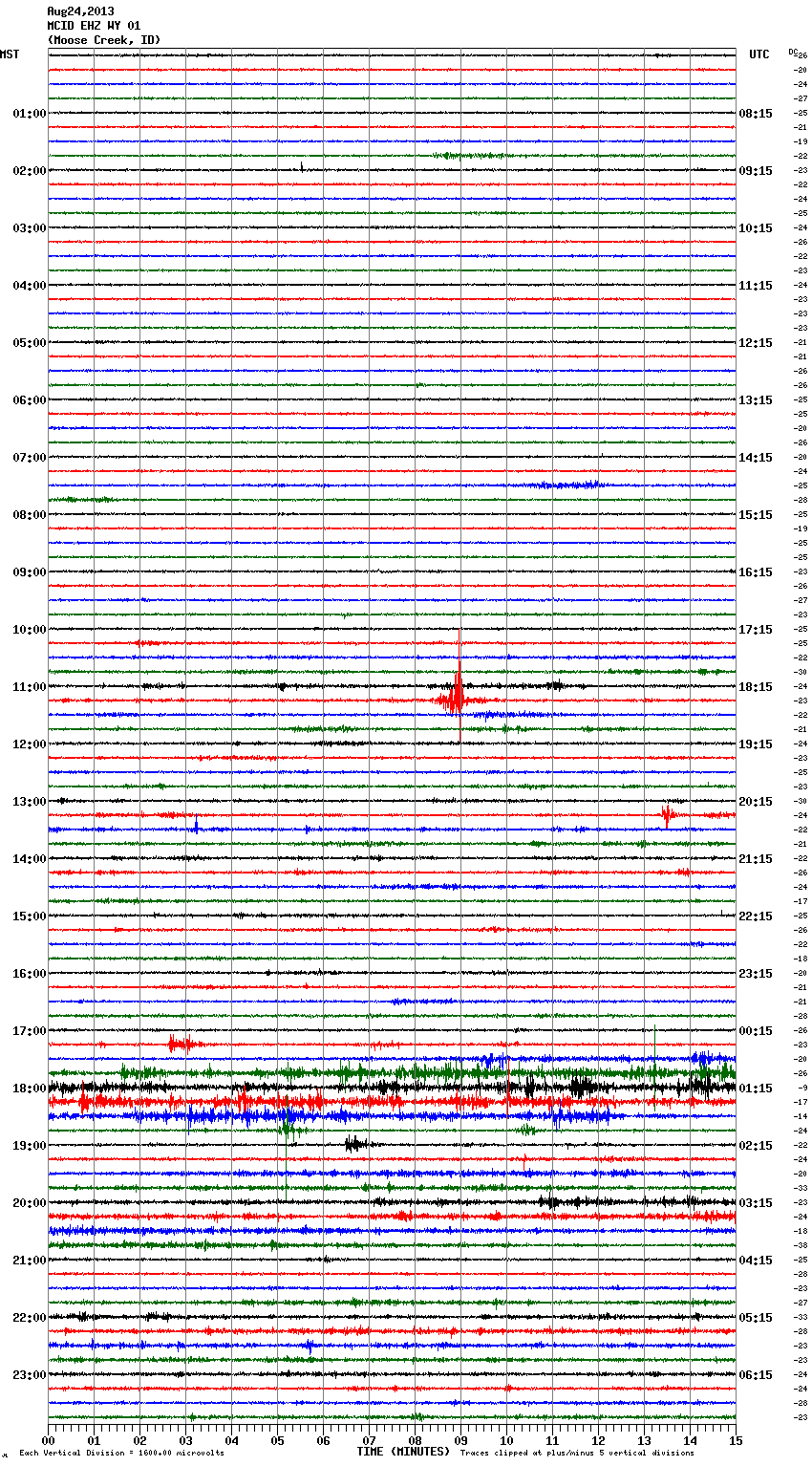Click the TIME (MINUTES) axis title
Viewport: 812px width, 1466px height.
(403, 1452)
